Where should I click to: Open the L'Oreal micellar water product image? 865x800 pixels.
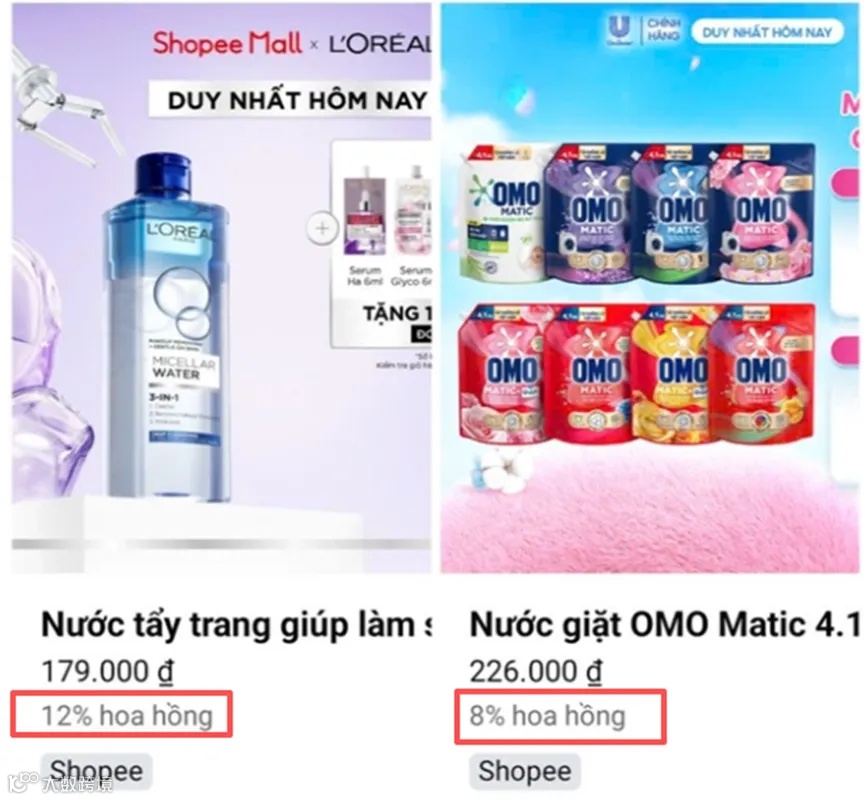pos(221,288)
